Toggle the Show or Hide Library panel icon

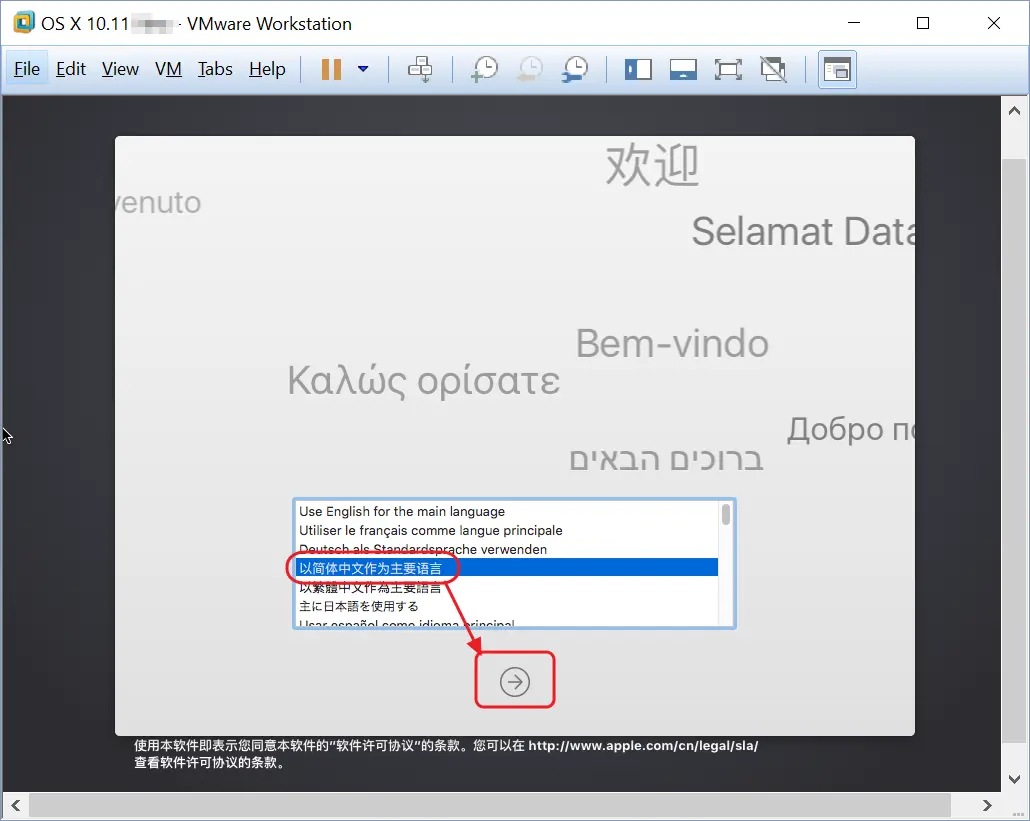pos(638,69)
